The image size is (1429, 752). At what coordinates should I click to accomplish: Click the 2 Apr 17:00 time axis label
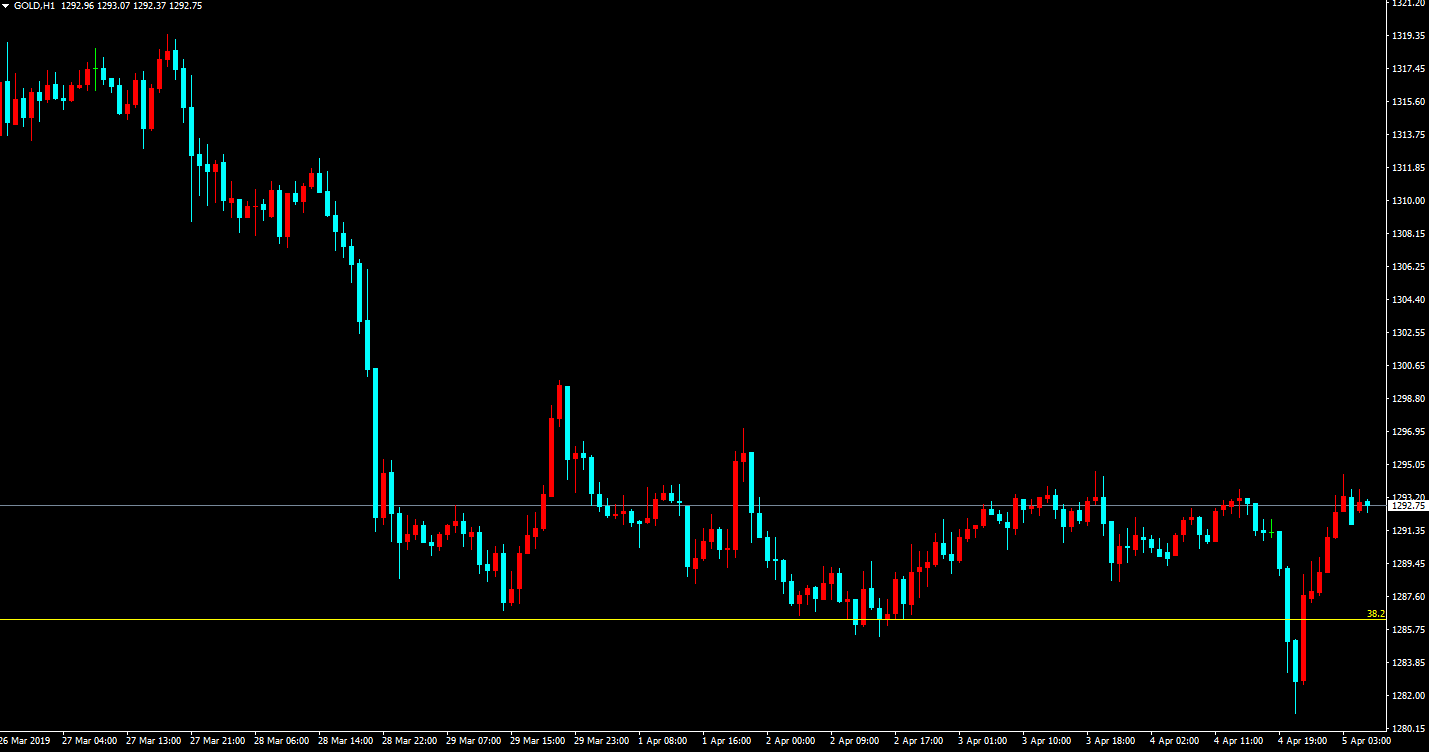pyautogui.click(x=918, y=741)
